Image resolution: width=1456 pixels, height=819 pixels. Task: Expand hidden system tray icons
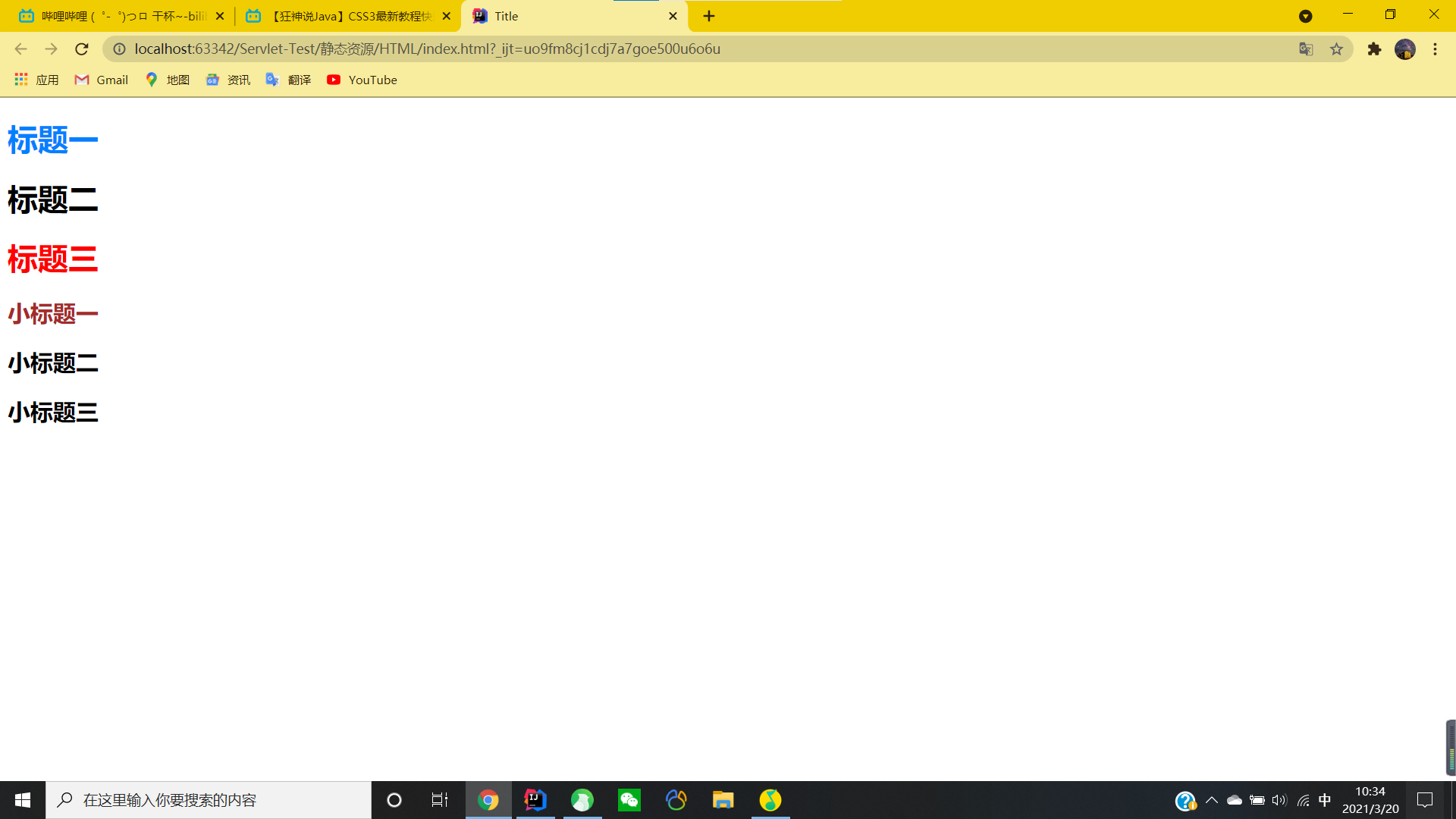click(1212, 799)
